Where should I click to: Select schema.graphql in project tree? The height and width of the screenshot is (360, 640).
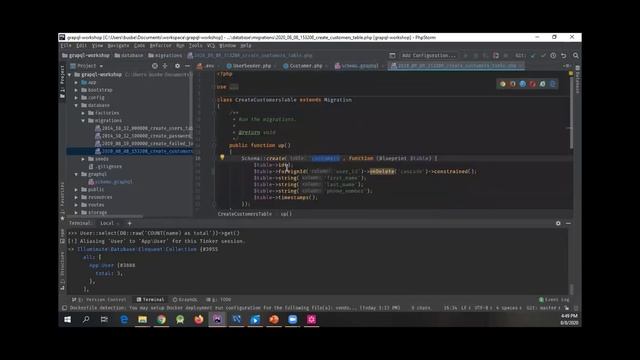(111, 182)
